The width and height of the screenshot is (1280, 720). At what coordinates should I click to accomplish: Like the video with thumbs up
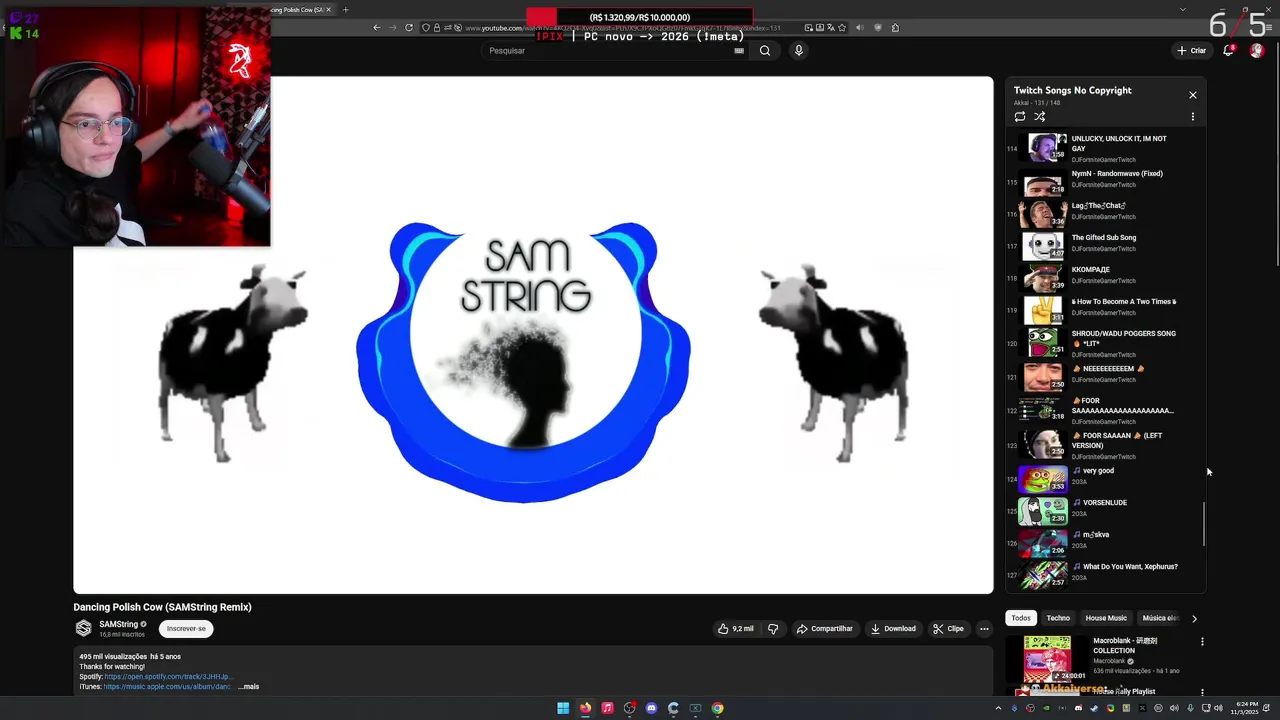pos(735,629)
